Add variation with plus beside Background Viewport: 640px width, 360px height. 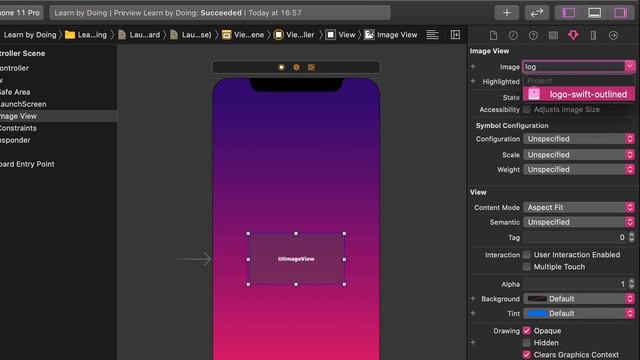click(473, 299)
